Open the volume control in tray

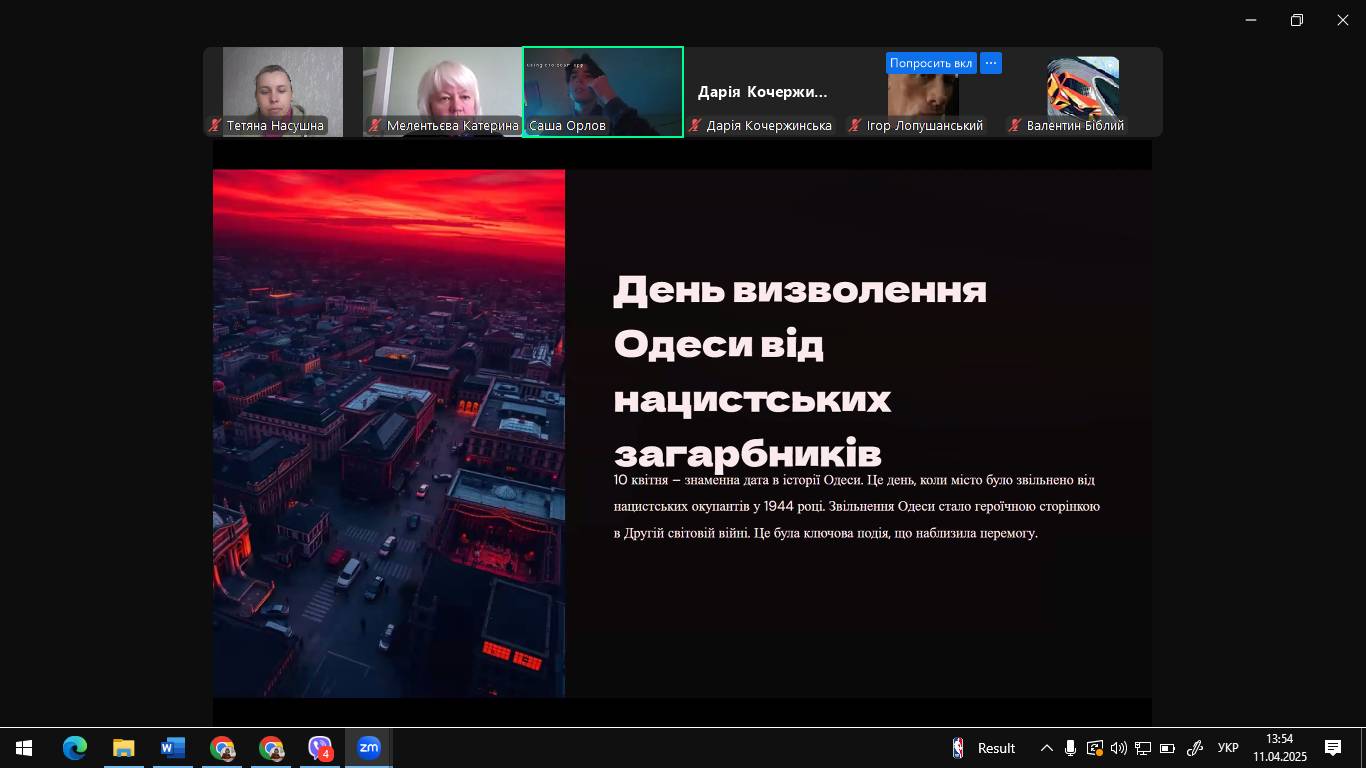point(1119,748)
